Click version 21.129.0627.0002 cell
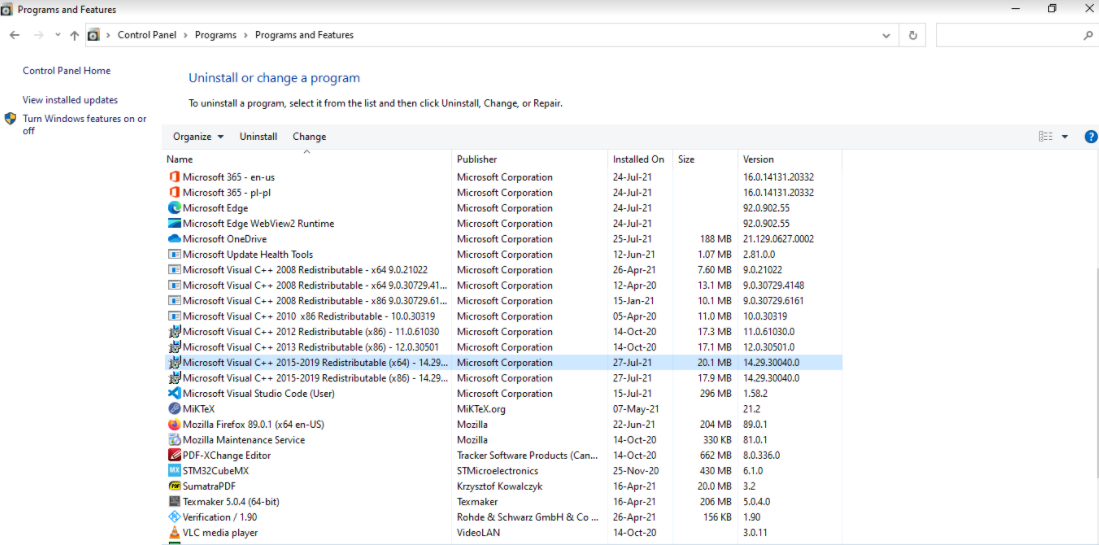The height and width of the screenshot is (545, 1099). (x=778, y=239)
